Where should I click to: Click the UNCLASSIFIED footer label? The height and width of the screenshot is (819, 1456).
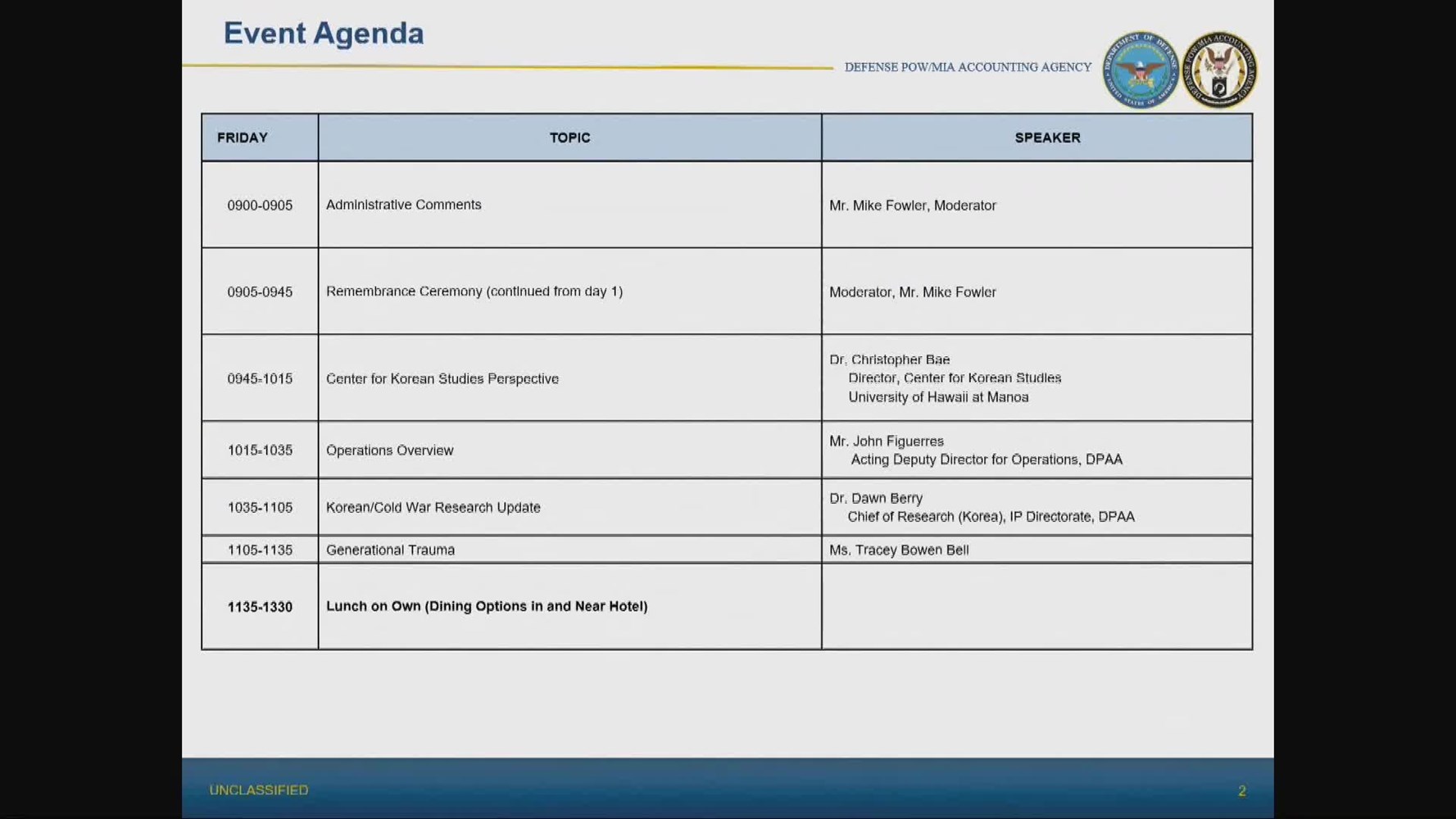[259, 790]
